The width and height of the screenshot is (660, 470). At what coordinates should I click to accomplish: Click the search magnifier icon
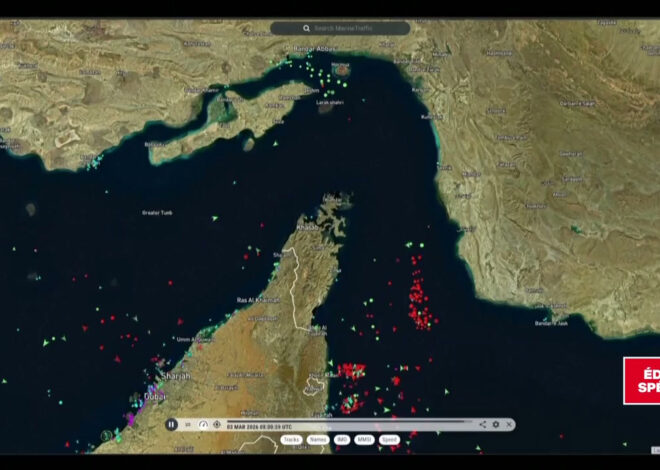pos(306,28)
